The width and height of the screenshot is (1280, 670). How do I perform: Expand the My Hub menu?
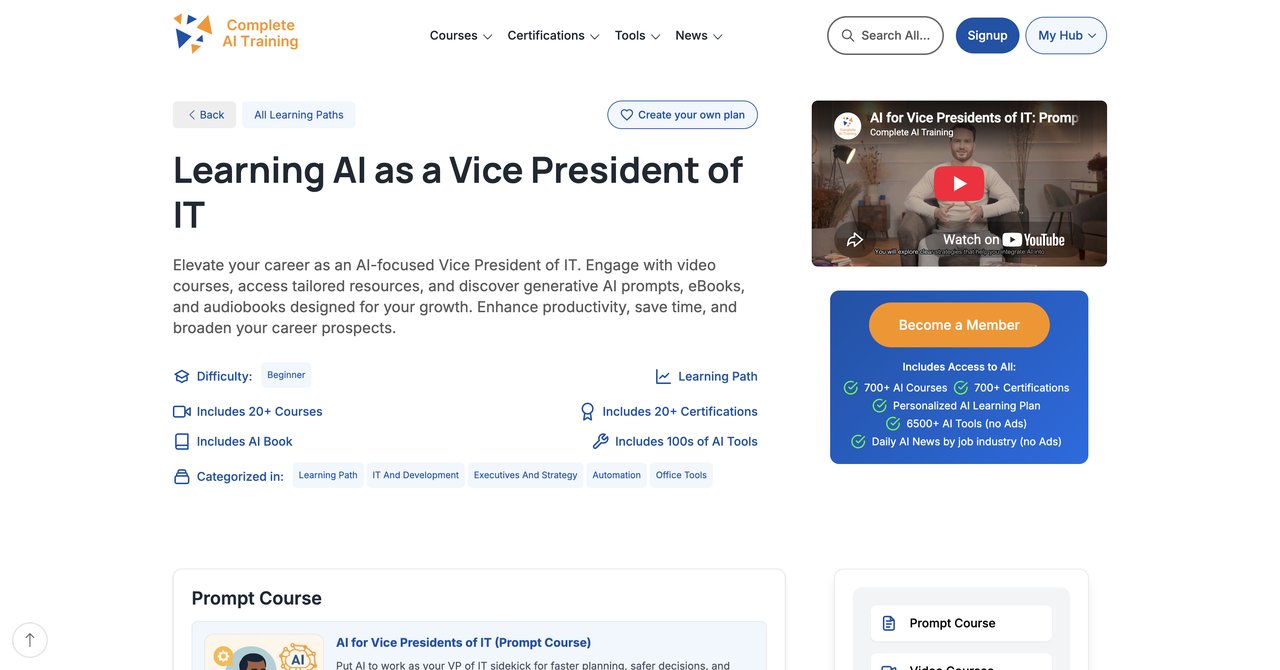pyautogui.click(x=1066, y=35)
